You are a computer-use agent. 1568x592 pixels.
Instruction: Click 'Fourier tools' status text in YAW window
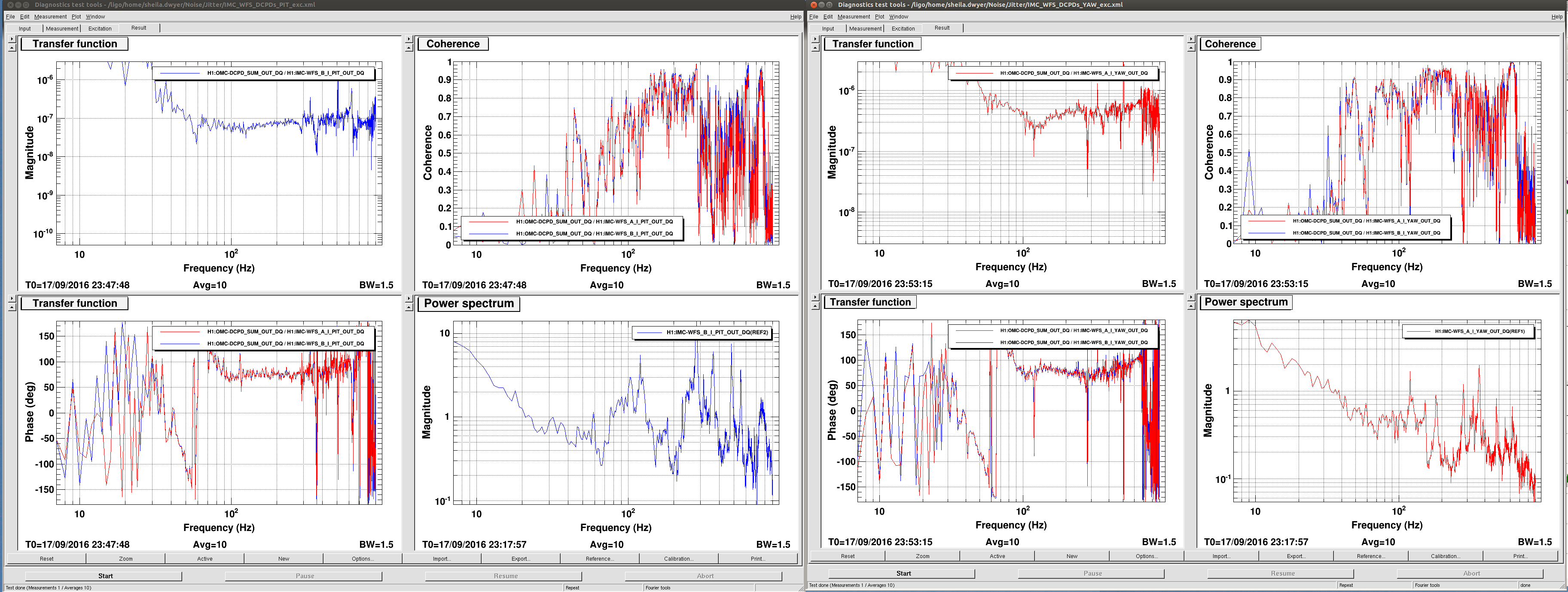pyautogui.click(x=1427, y=585)
